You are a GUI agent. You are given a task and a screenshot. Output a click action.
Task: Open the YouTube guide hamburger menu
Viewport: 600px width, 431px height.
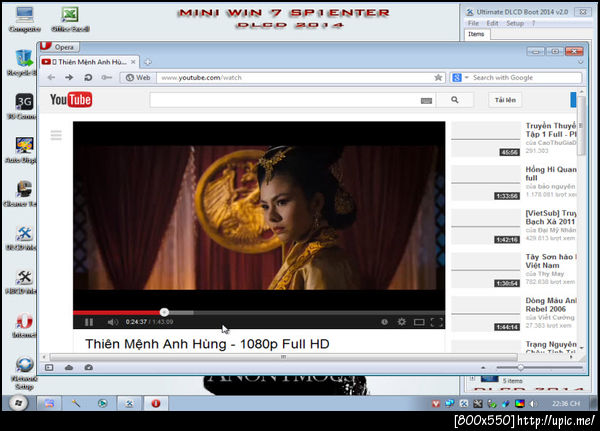(56, 135)
